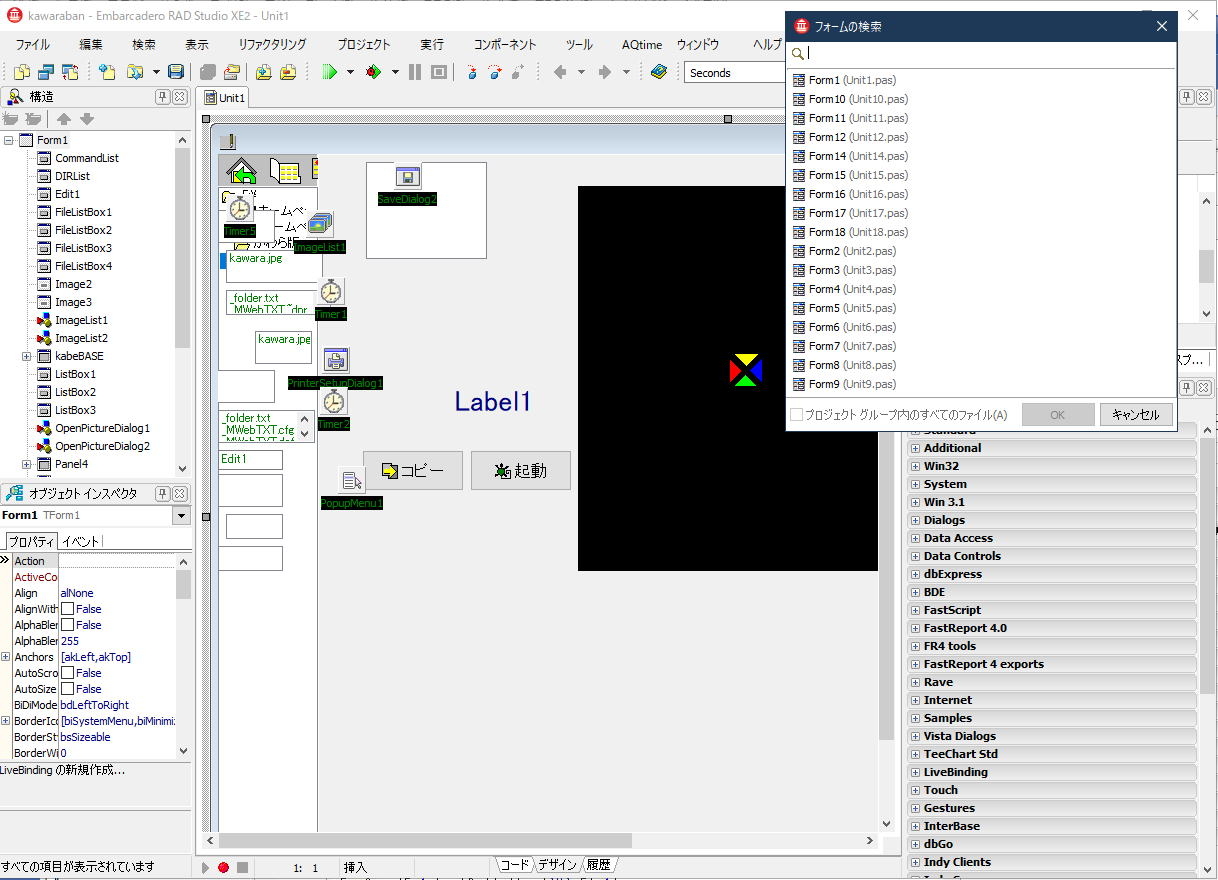The height and width of the screenshot is (880, 1218).
Task: Click the blue floppy disk Save icon
Action: pos(176,72)
